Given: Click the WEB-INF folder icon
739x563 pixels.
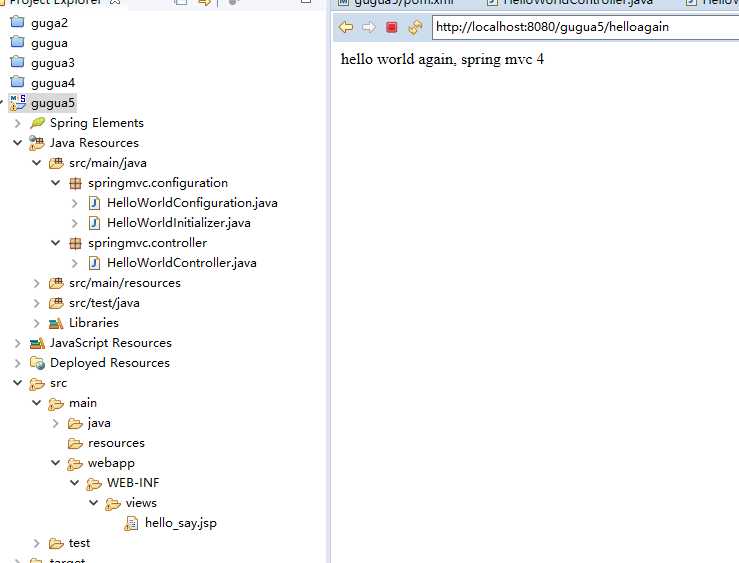Looking at the screenshot, I should [93, 483].
